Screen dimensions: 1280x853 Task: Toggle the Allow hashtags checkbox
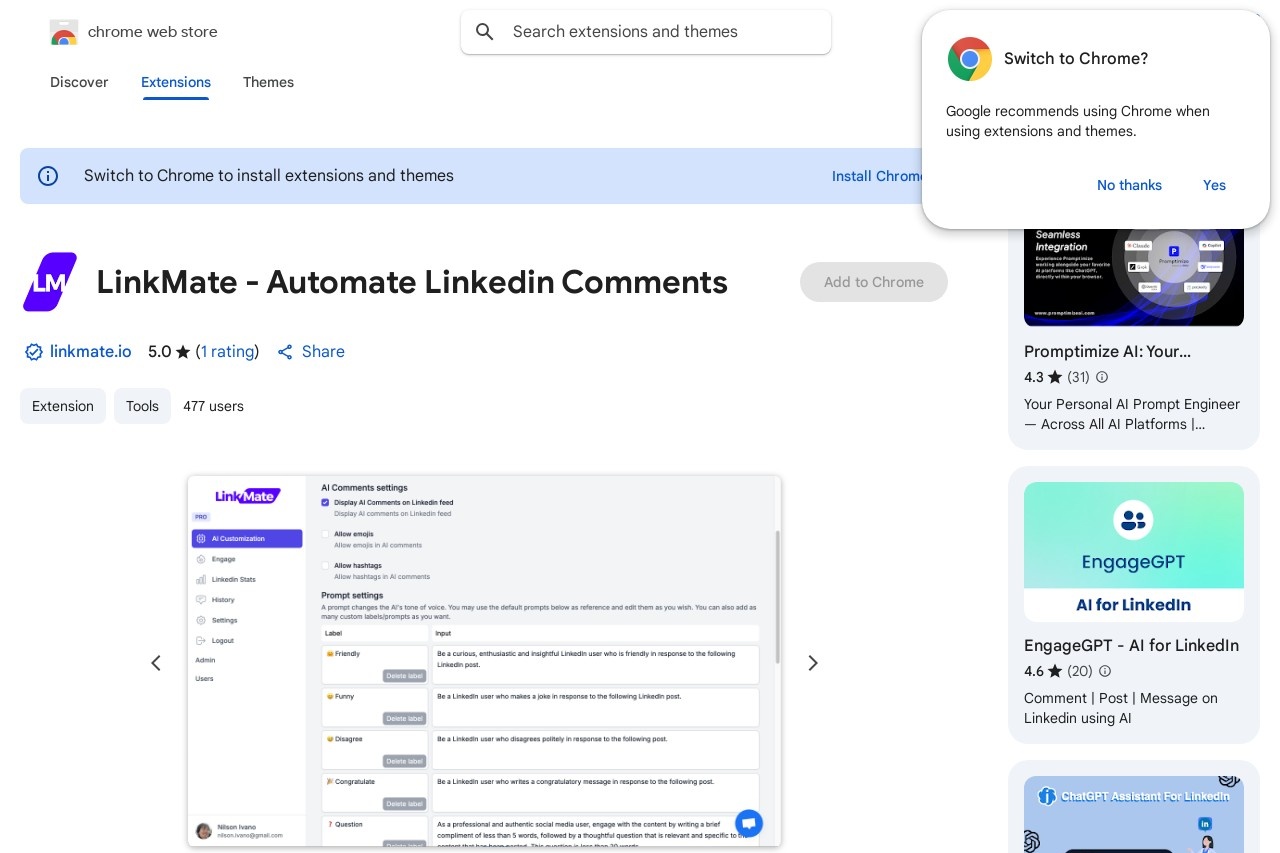pos(325,565)
